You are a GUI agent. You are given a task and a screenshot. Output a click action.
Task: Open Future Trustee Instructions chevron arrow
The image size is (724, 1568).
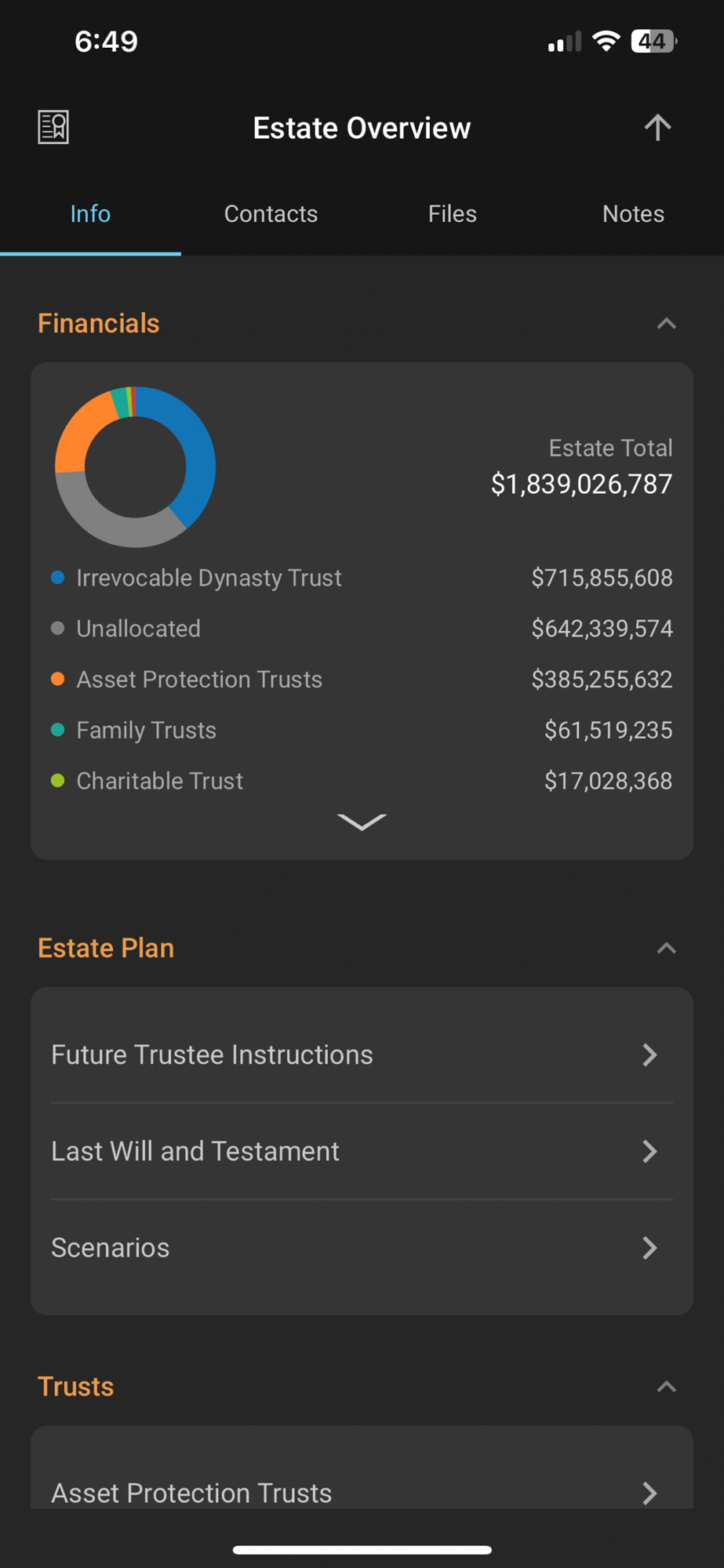coord(649,1054)
